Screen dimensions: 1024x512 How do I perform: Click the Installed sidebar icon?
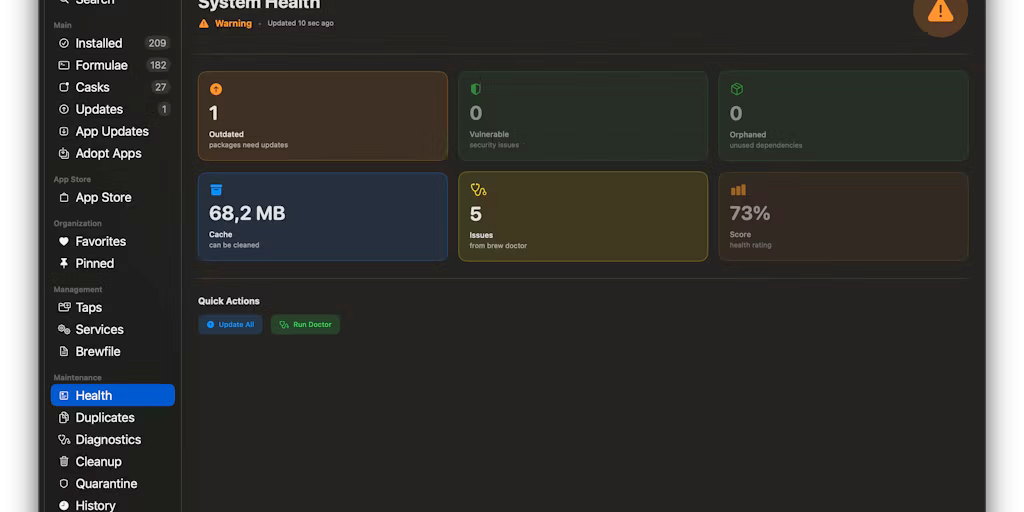(64, 43)
